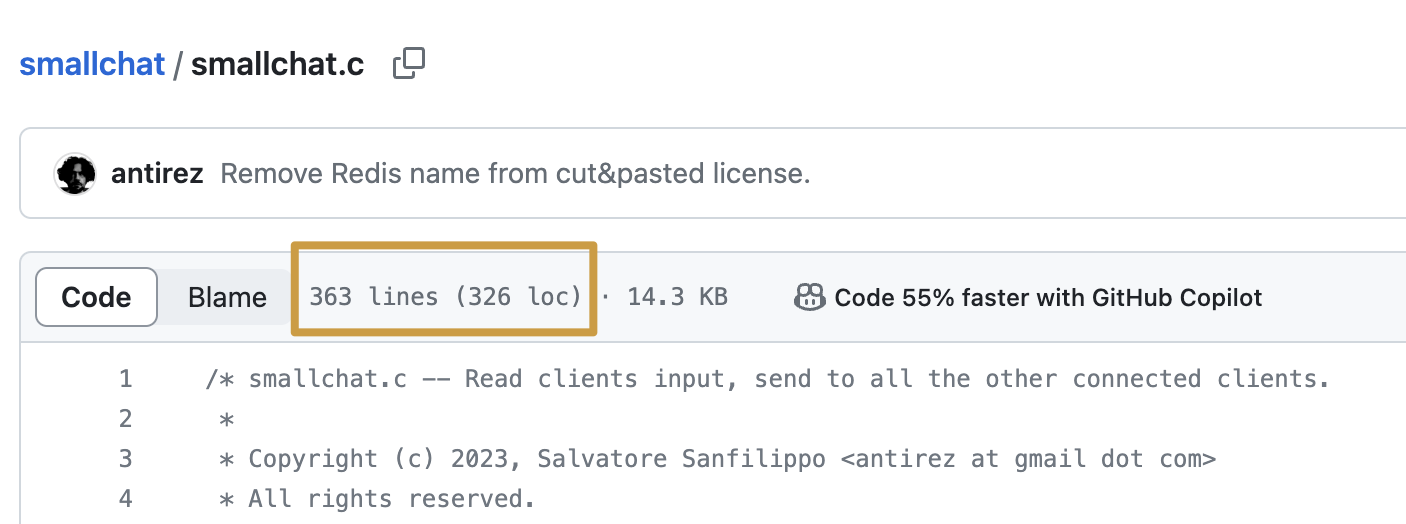Click the GitHub Copilot icon
Viewport: 1406px width, 524px height.
809,297
